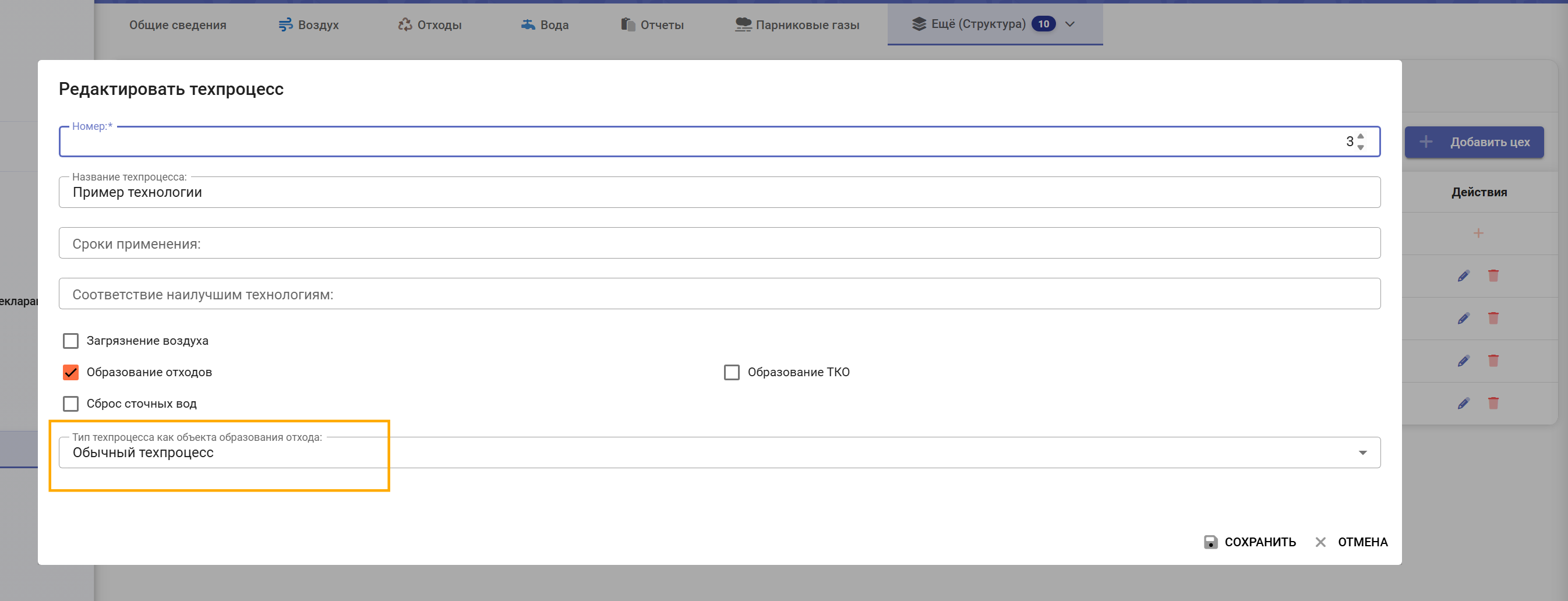Click the second row trash delete icon
The width and height of the screenshot is (1568, 601).
point(1493,318)
